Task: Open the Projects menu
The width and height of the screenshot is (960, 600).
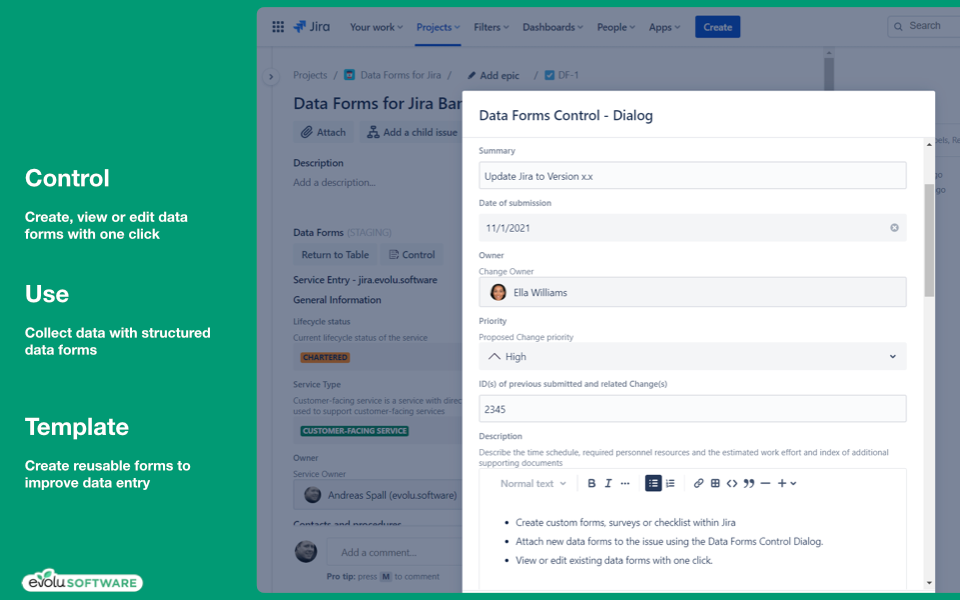Action: point(438,27)
